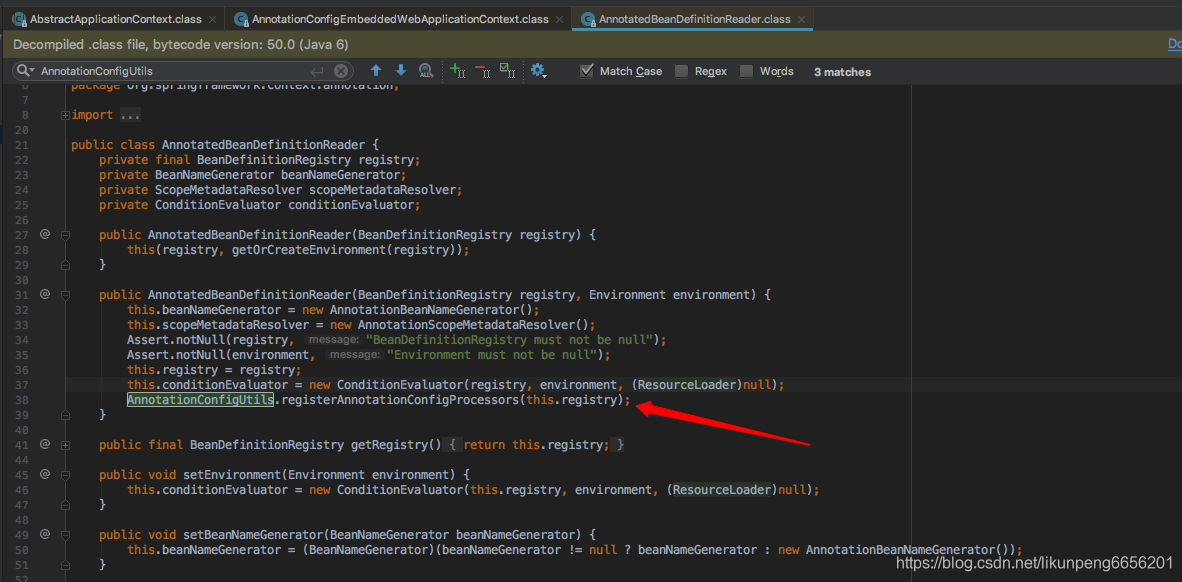
Task: Click Unselect Occurrence red minus icon
Action: pos(482,71)
